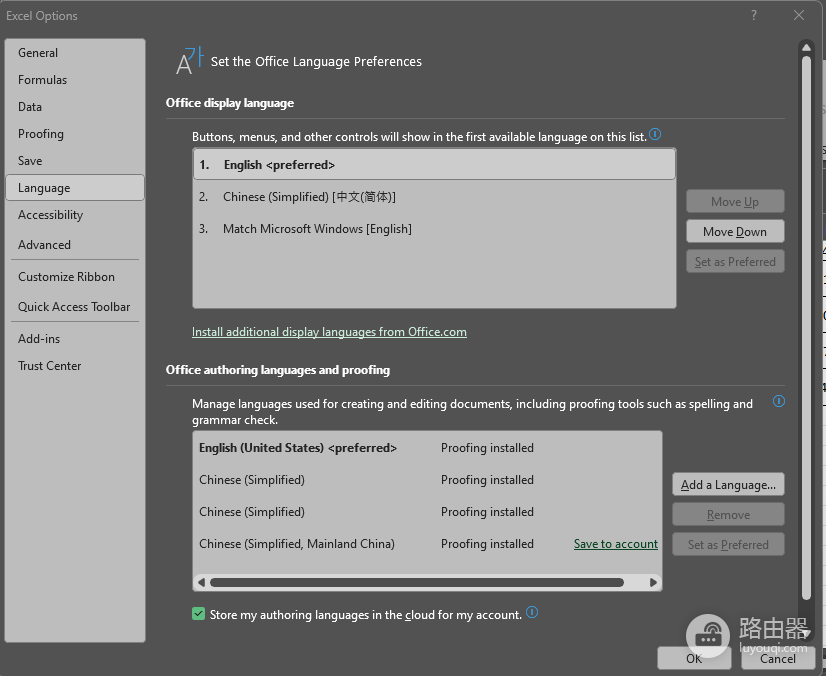The image size is (826, 676).
Task: Select the Language category in sidebar
Action: (x=75, y=188)
